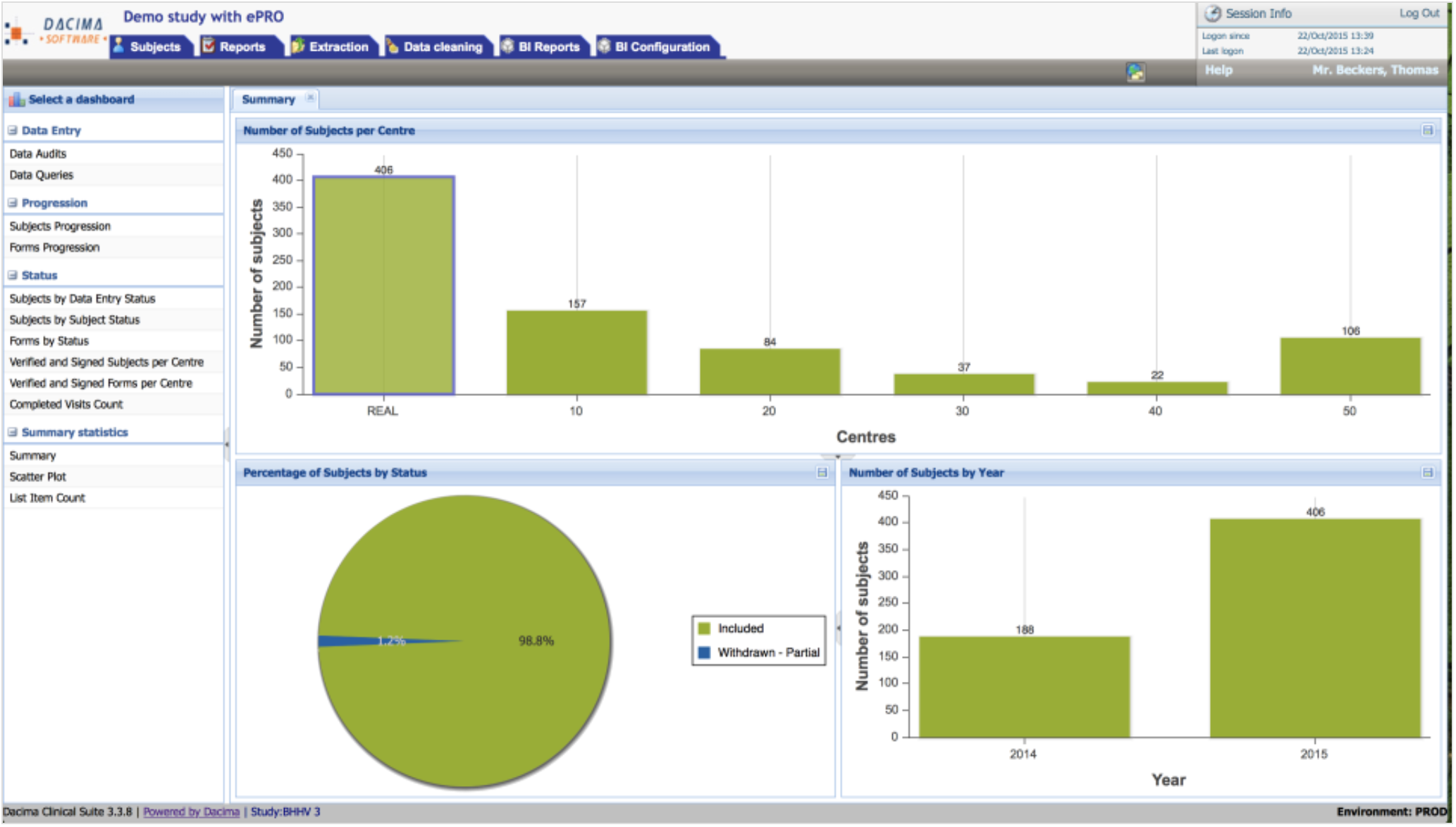Open the Powered by Dacima link
Viewport: 1456px width, 827px height.
191,812
